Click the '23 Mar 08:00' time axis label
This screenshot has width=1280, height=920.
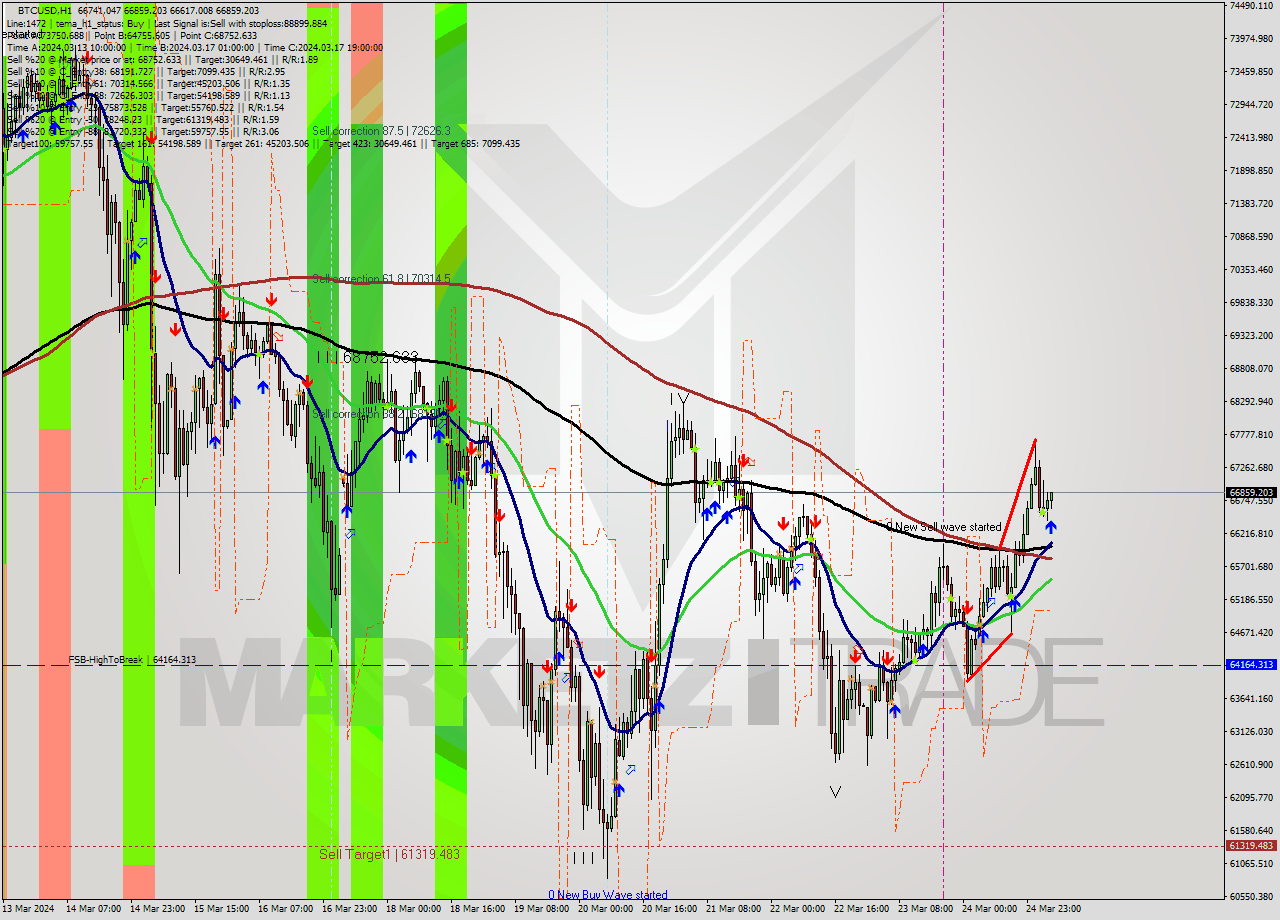coord(925,909)
